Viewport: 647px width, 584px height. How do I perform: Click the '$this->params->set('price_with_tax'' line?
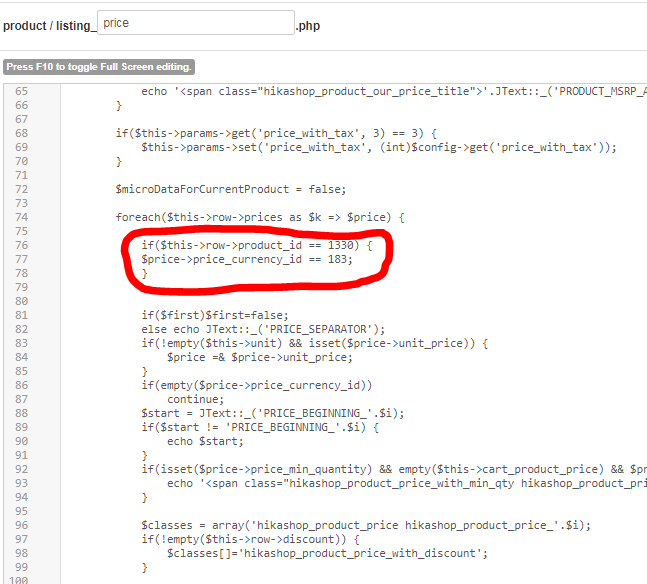(x=379, y=147)
